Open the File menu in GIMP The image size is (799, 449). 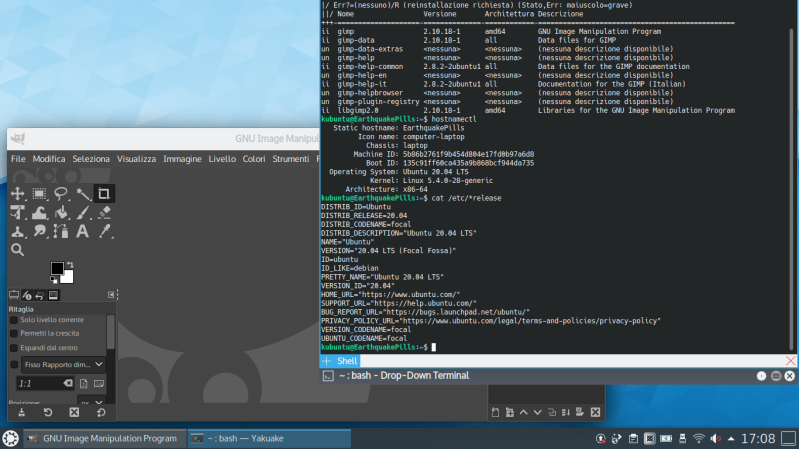click(x=18, y=159)
